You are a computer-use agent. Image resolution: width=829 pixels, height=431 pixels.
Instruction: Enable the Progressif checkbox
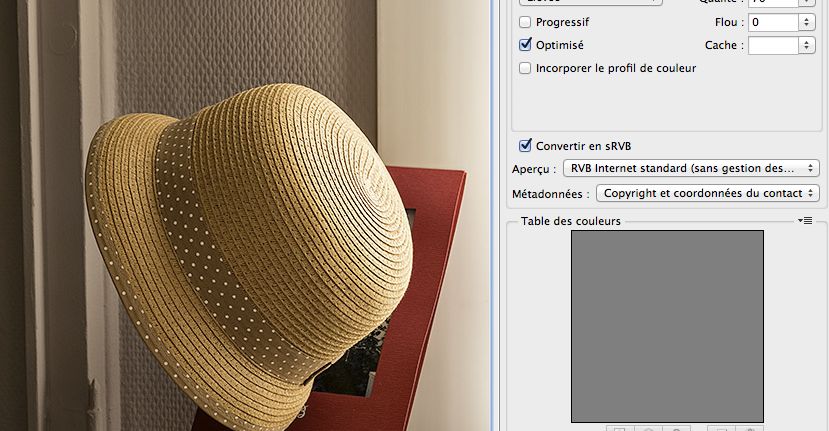pyautogui.click(x=525, y=22)
